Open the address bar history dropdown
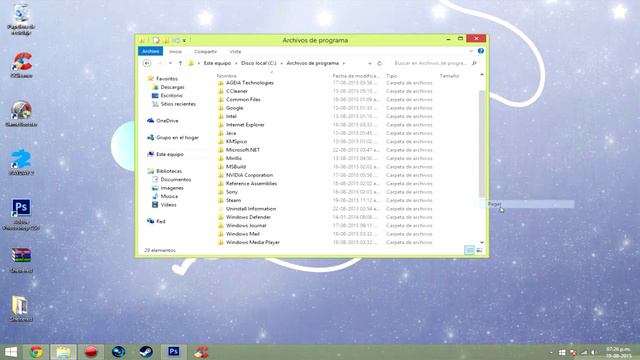This screenshot has height=360, width=640. (x=370, y=63)
